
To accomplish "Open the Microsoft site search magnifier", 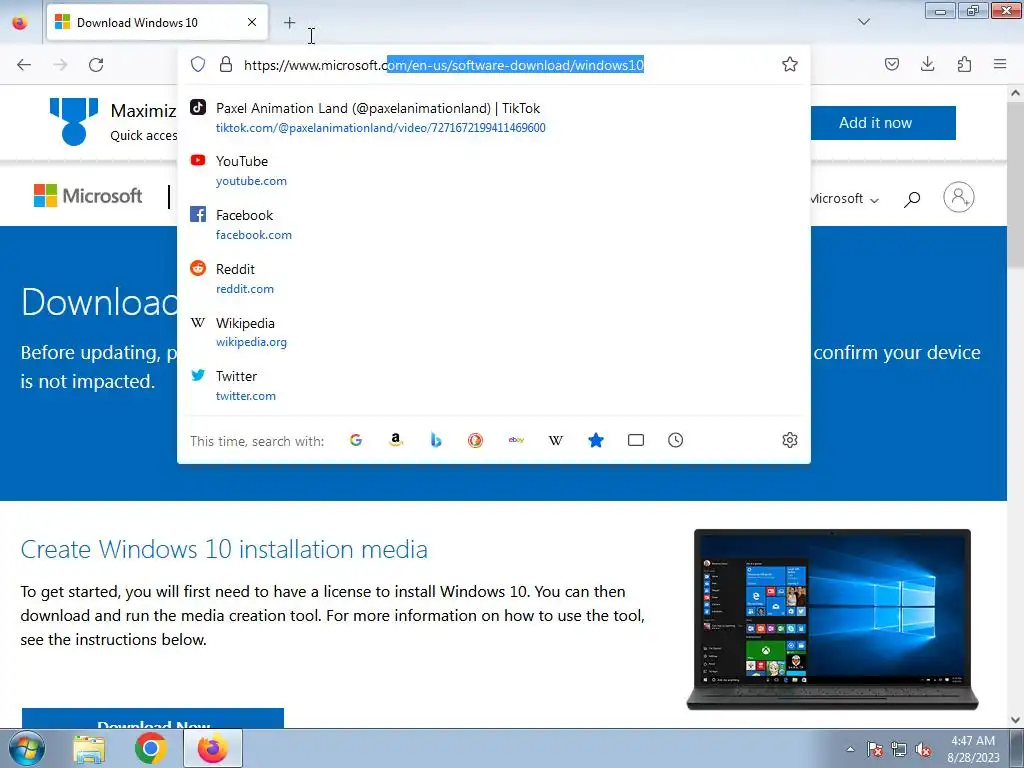I will (912, 199).
